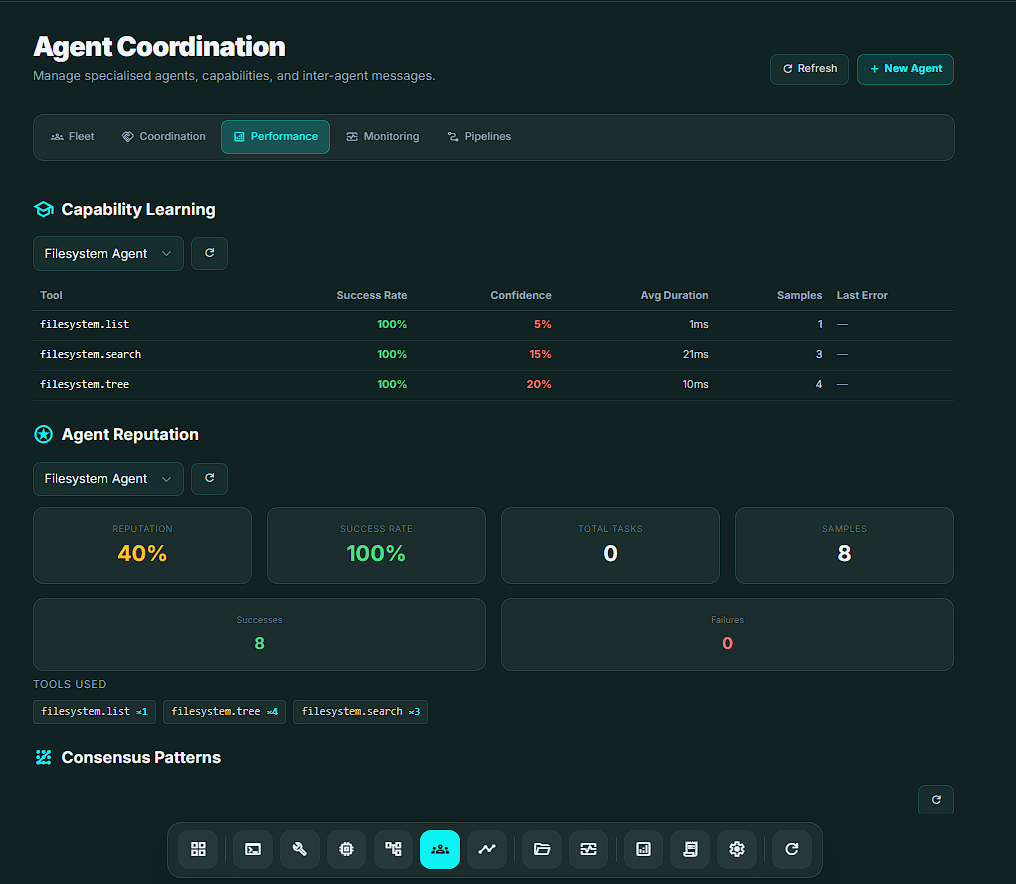Screen dimensions: 1016x884
Task: Expand Agent Reputation Filesystem Agent dropdown
Action: pos(108,479)
